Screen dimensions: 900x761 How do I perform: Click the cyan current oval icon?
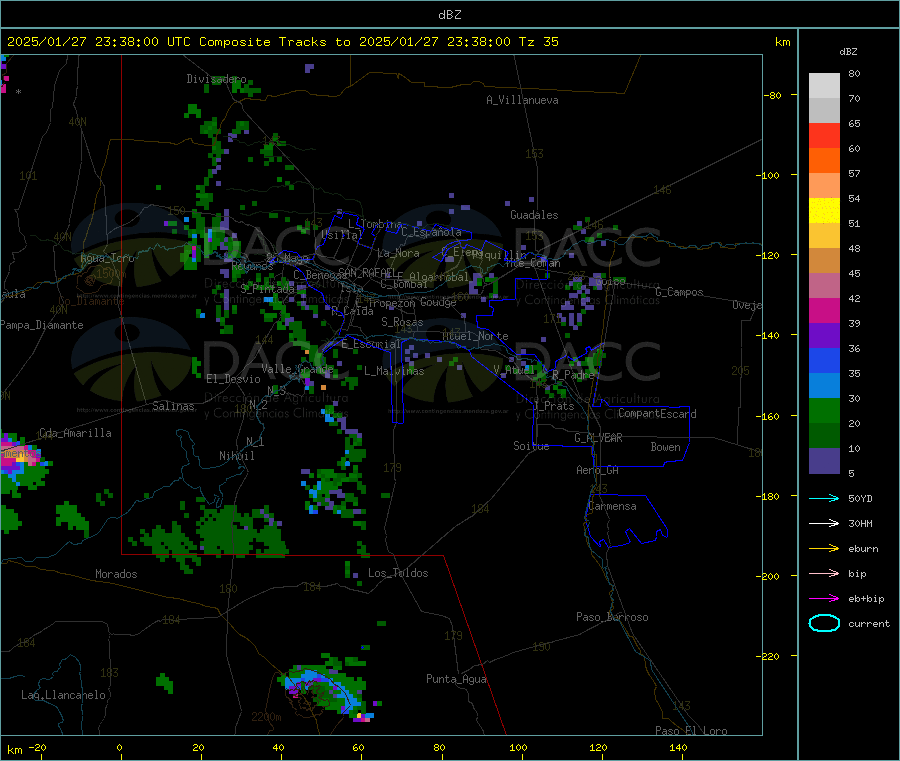pyautogui.click(x=824, y=623)
